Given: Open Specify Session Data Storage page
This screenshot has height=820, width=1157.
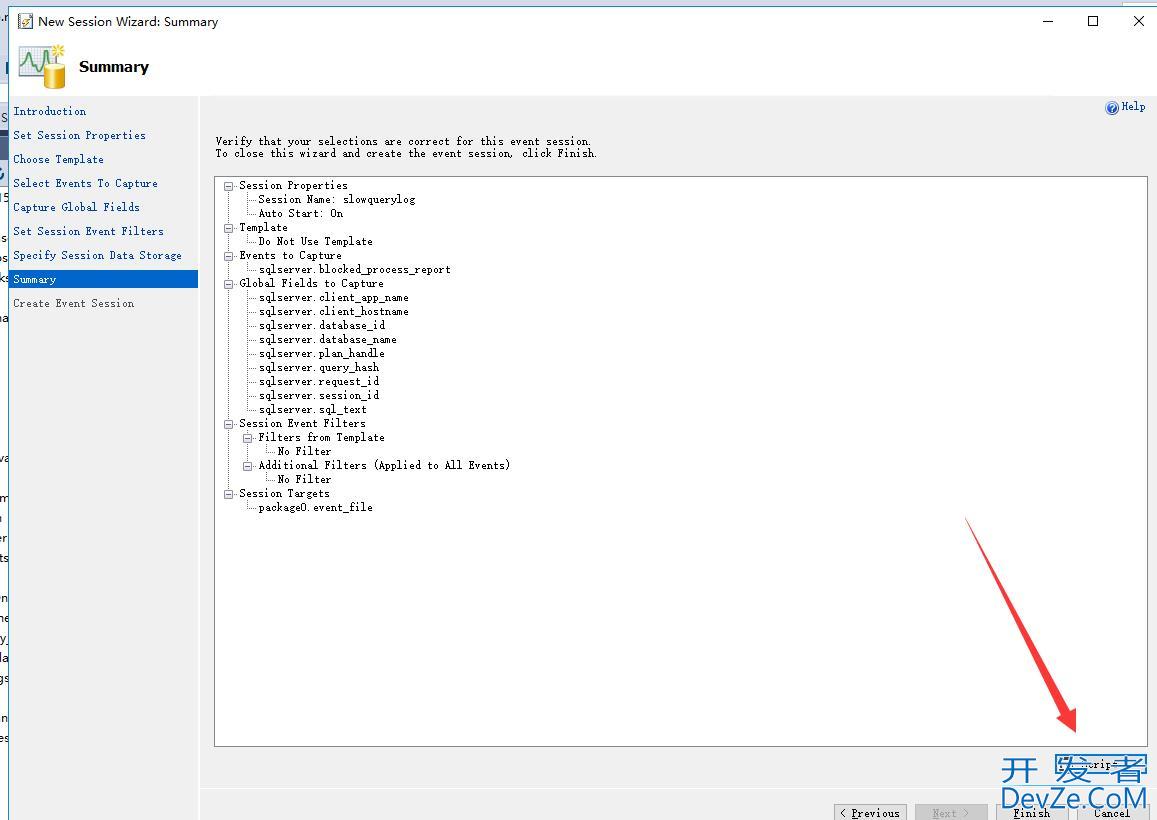Looking at the screenshot, I should tap(97, 255).
